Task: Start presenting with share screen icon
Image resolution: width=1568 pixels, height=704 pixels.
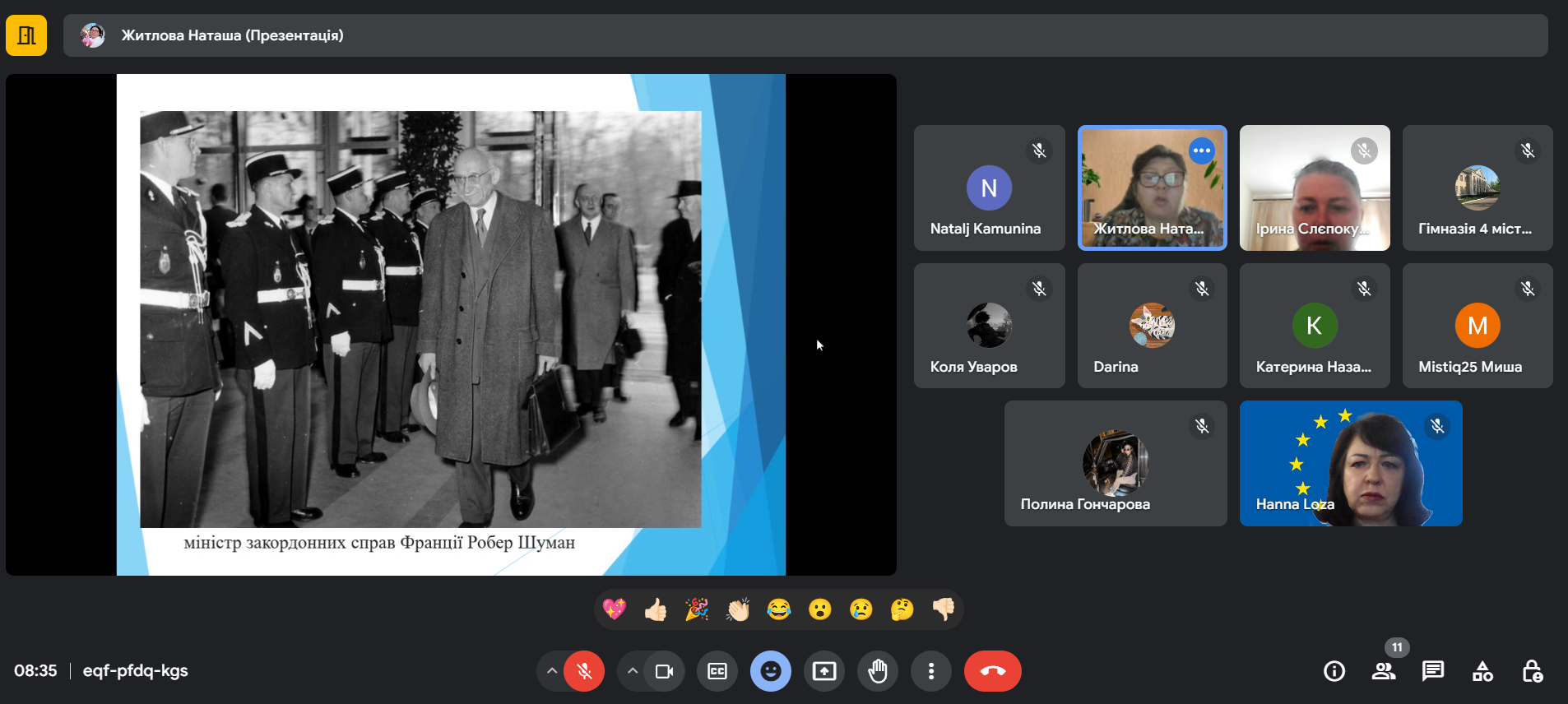Action: [x=824, y=671]
